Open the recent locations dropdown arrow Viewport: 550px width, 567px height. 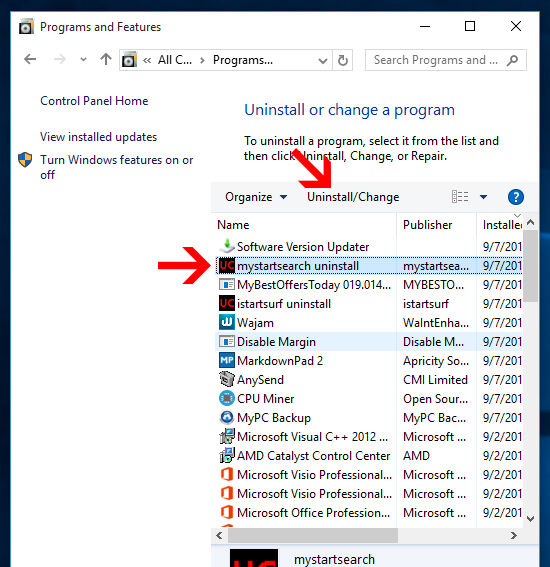84,59
